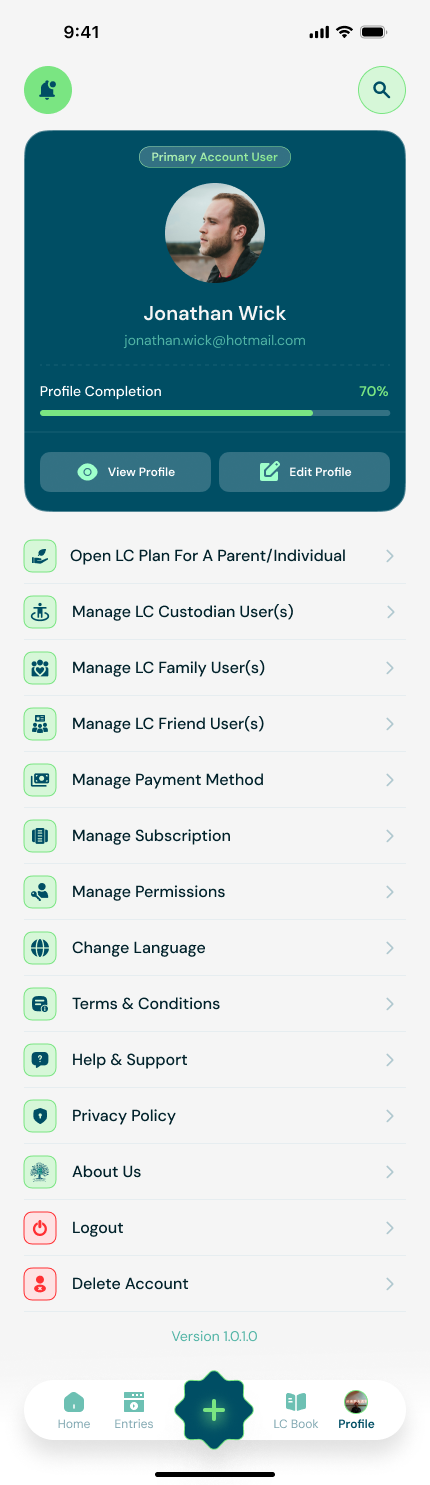430x1485 pixels.
Task: Tap the Manage LC Custodian User(s) icon
Action: pyautogui.click(x=40, y=612)
